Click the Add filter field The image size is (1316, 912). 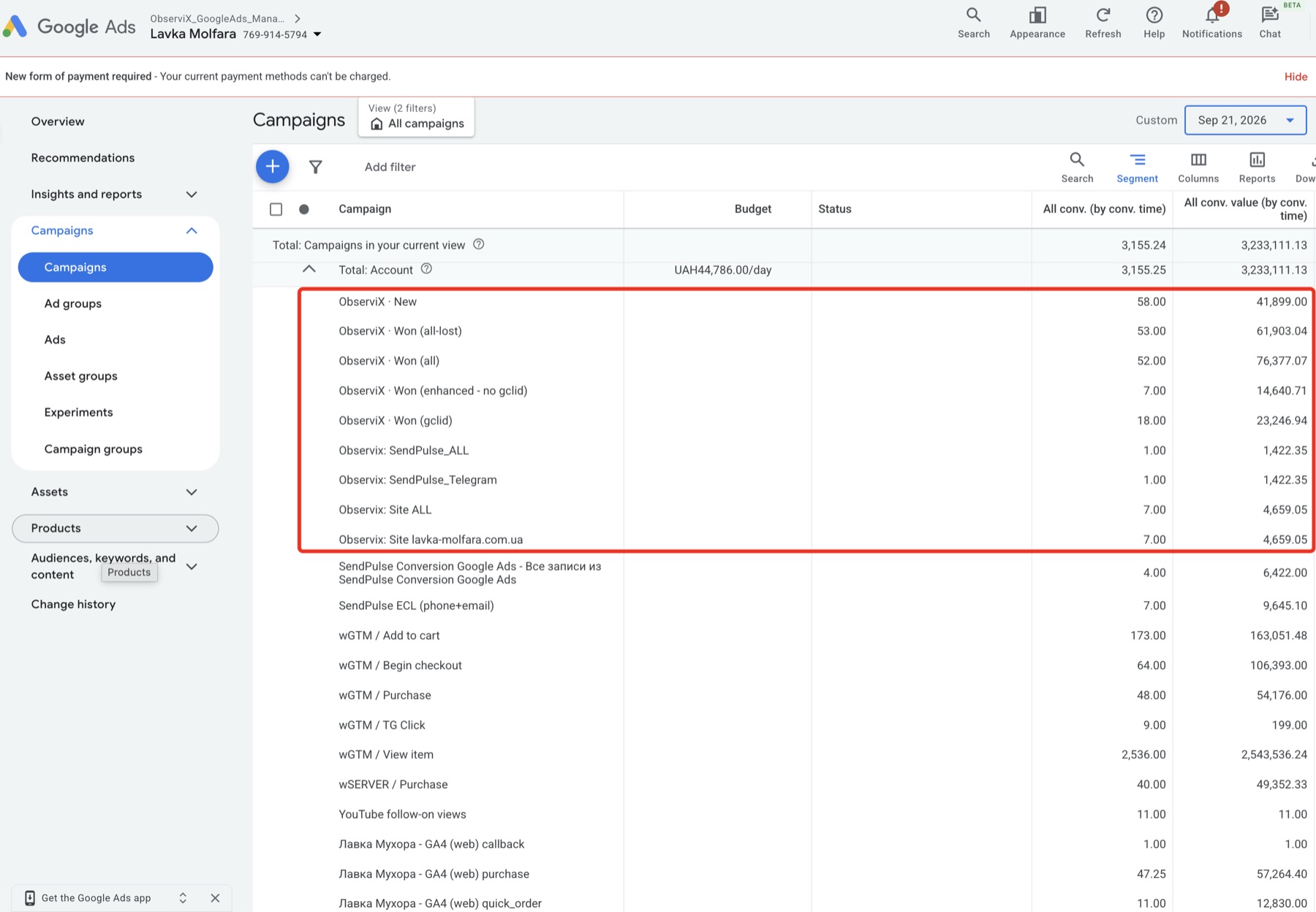click(390, 167)
